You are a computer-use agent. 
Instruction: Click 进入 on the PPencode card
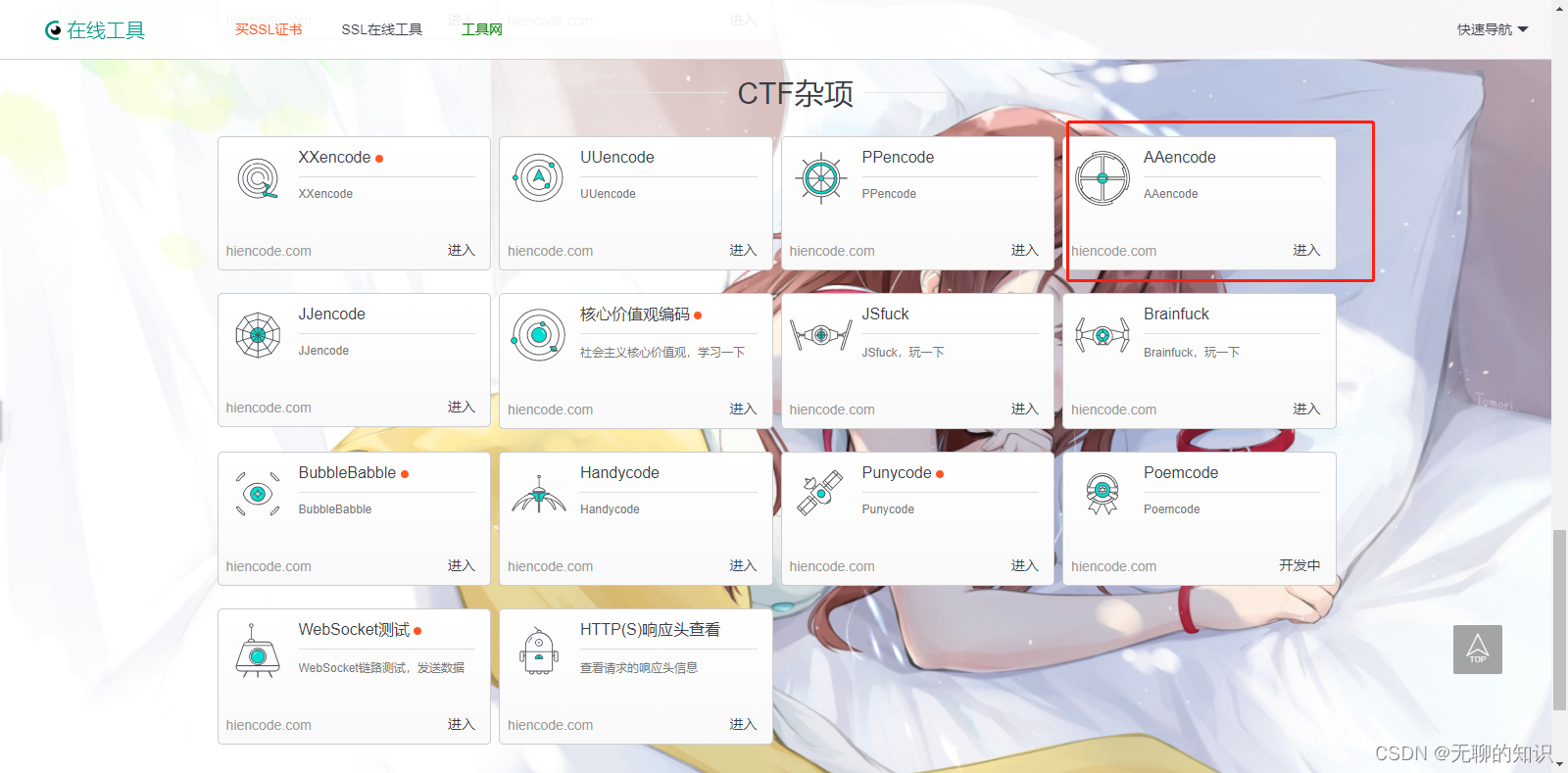(1024, 250)
